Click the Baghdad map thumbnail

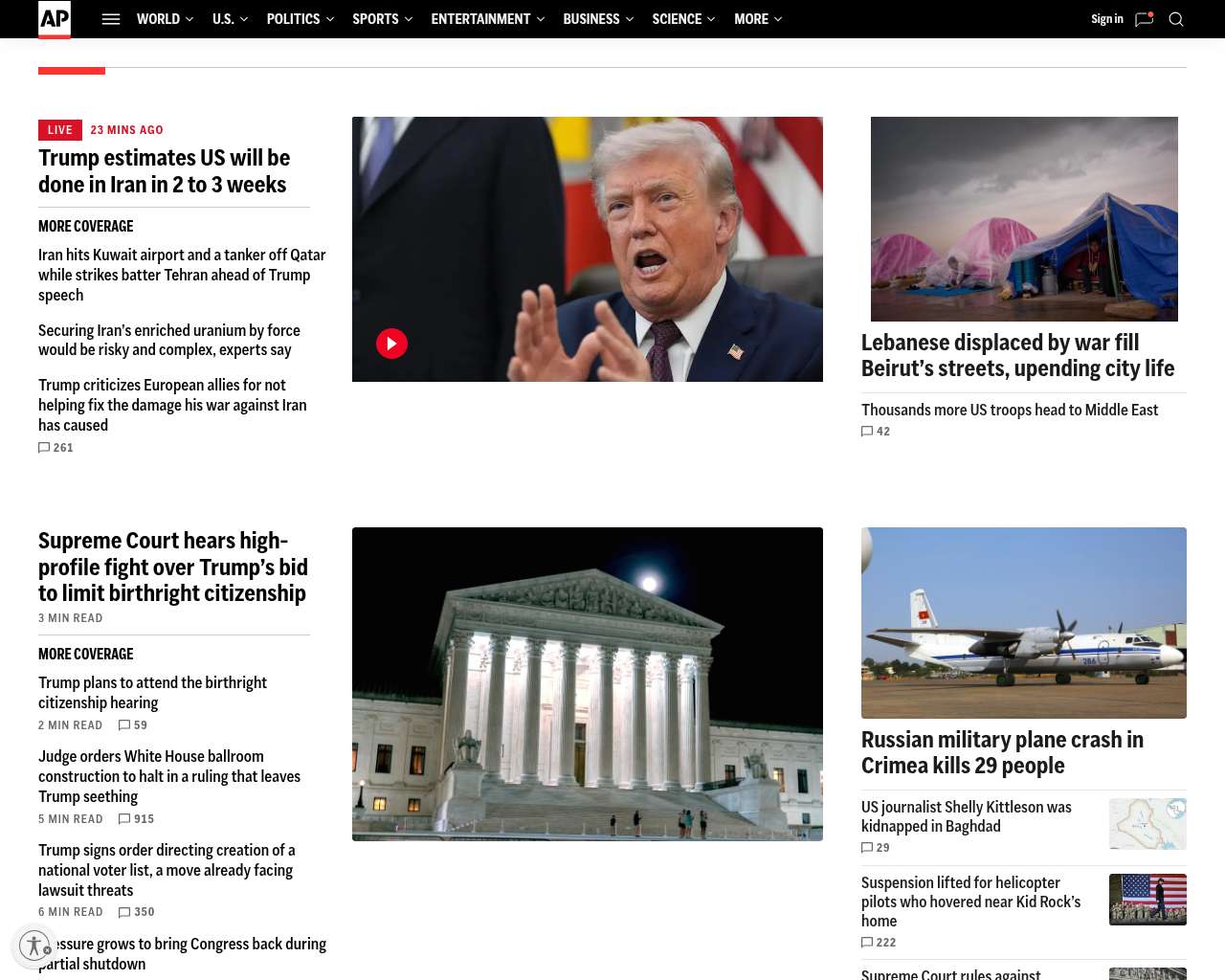(x=1147, y=824)
